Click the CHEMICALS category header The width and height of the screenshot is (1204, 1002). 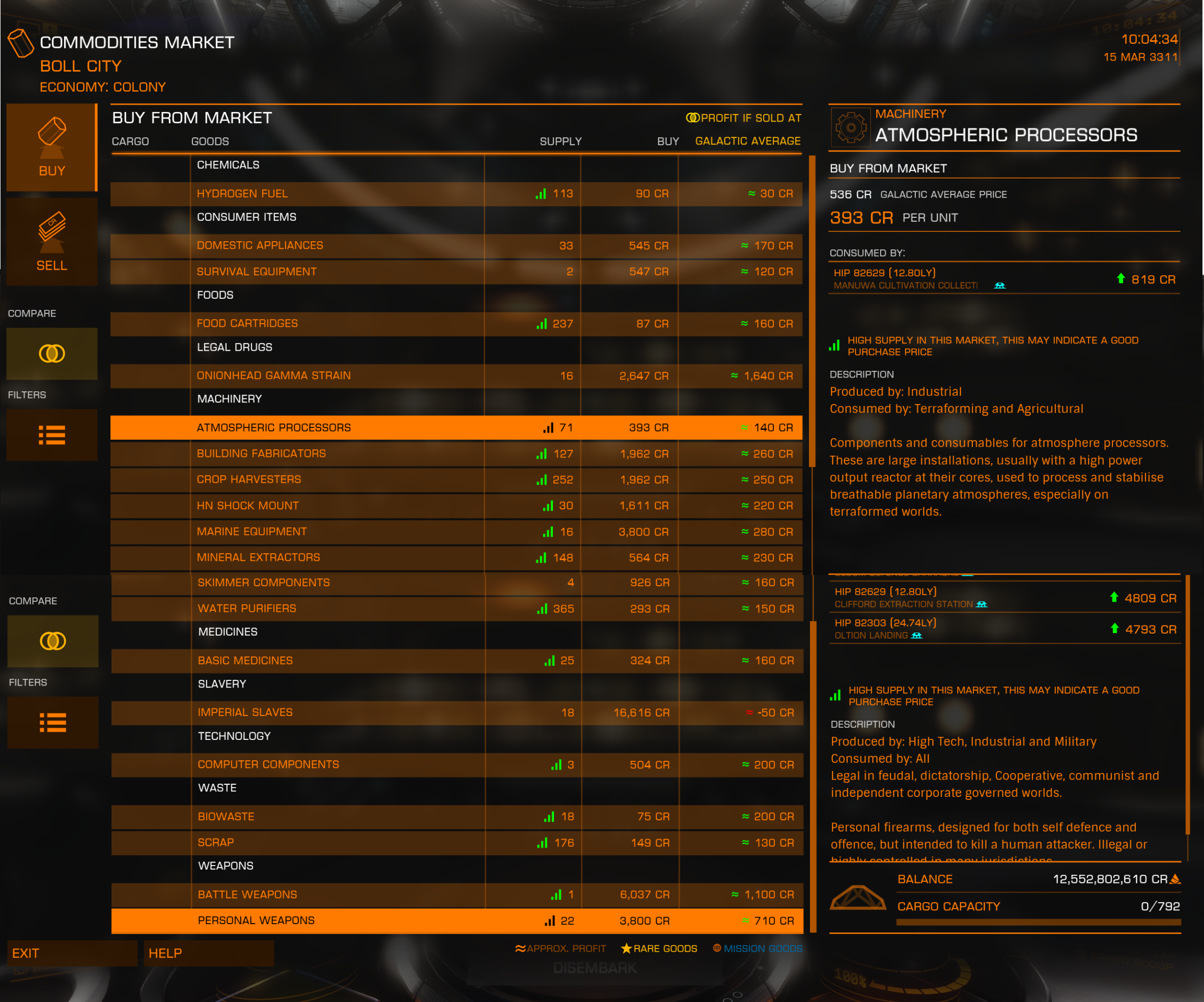pos(228,165)
